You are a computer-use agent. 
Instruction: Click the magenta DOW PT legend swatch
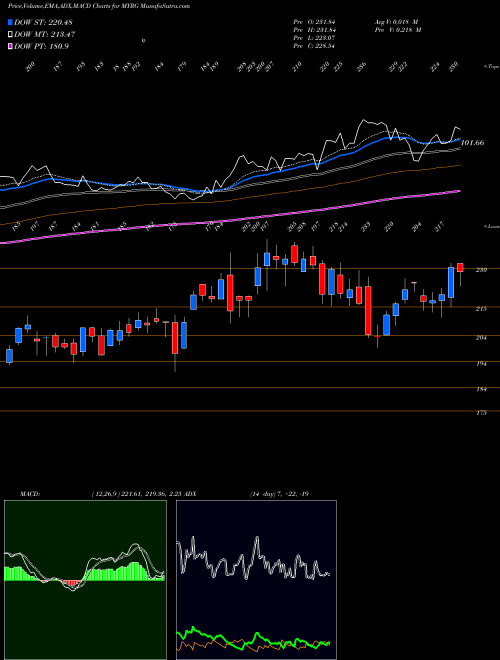coord(11,46)
